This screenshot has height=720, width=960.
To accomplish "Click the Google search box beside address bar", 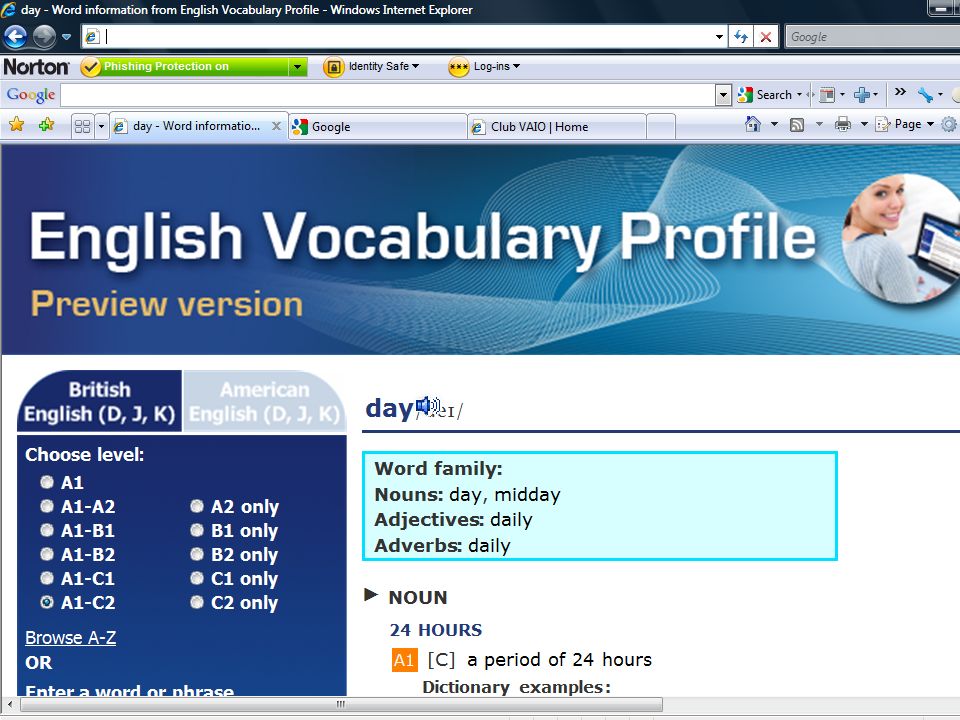I will pos(872,37).
